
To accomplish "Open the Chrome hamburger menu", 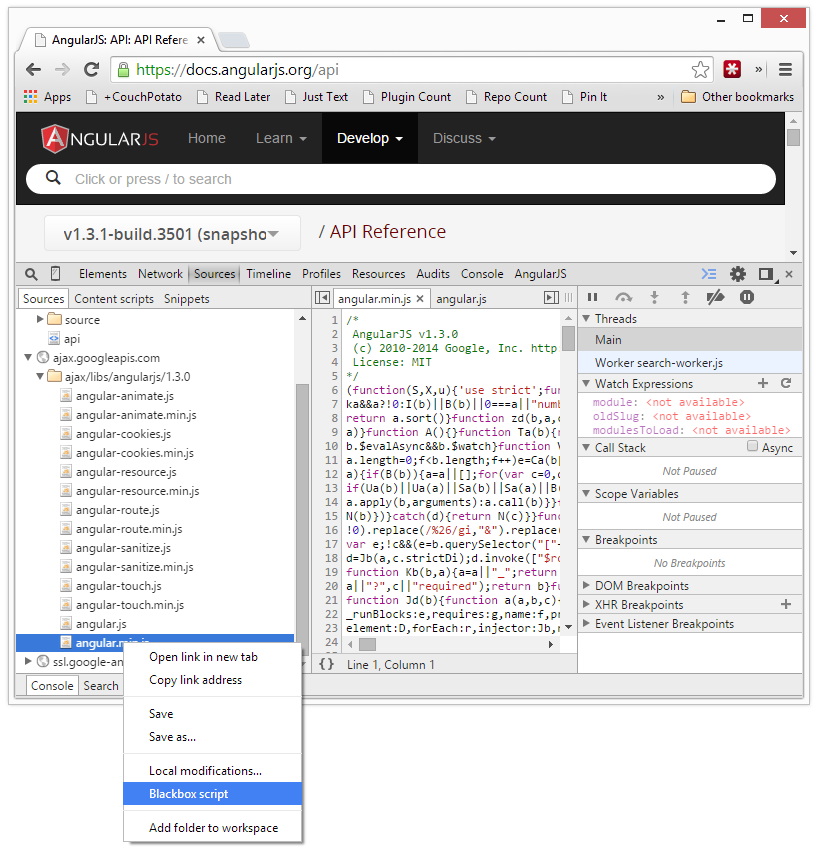I will coord(786,69).
